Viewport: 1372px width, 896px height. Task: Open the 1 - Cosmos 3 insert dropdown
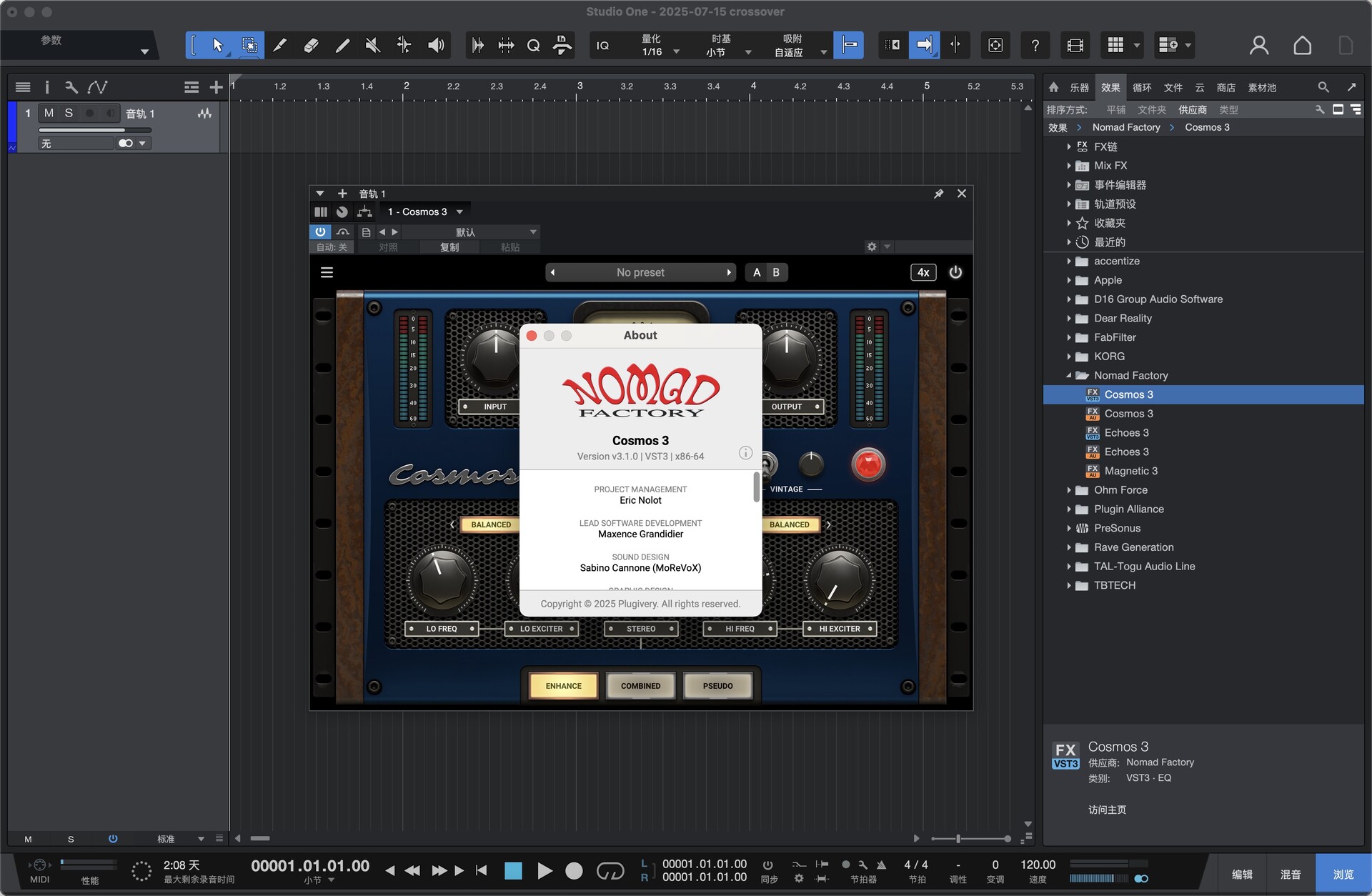click(425, 211)
